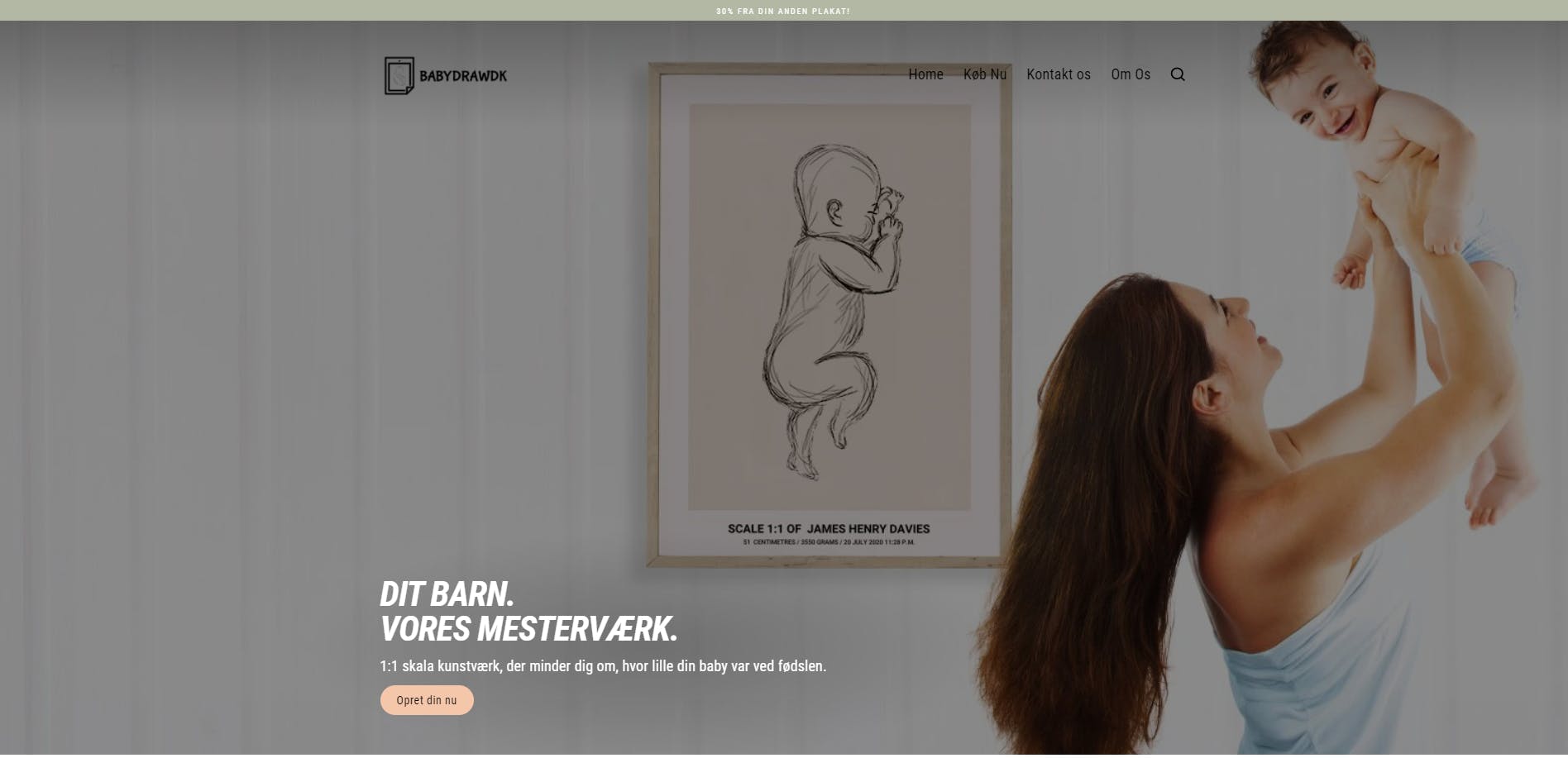The image size is (1568, 758).
Task: Click the mother's face in the photo
Action: point(1245,335)
